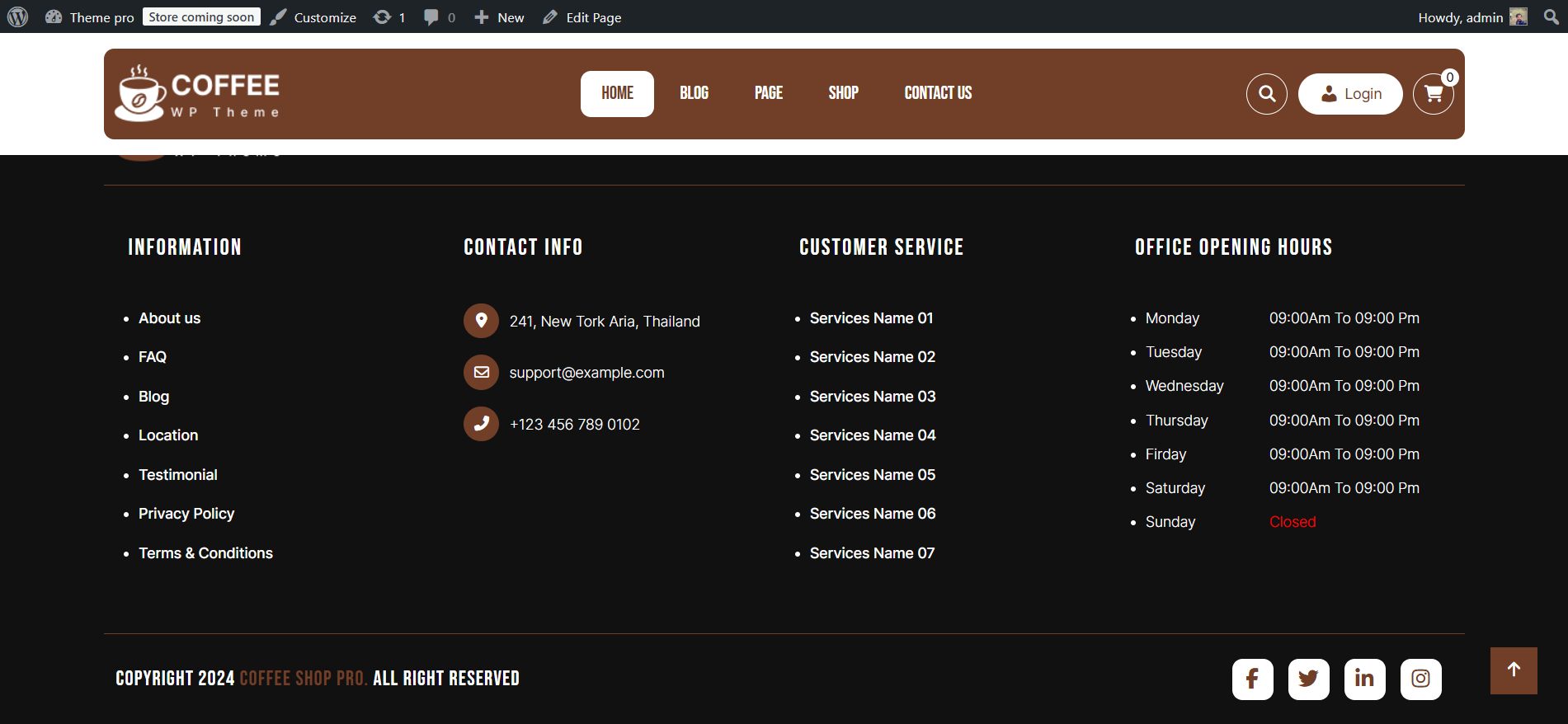
Task: Open the Instagram social icon
Action: click(1420, 679)
